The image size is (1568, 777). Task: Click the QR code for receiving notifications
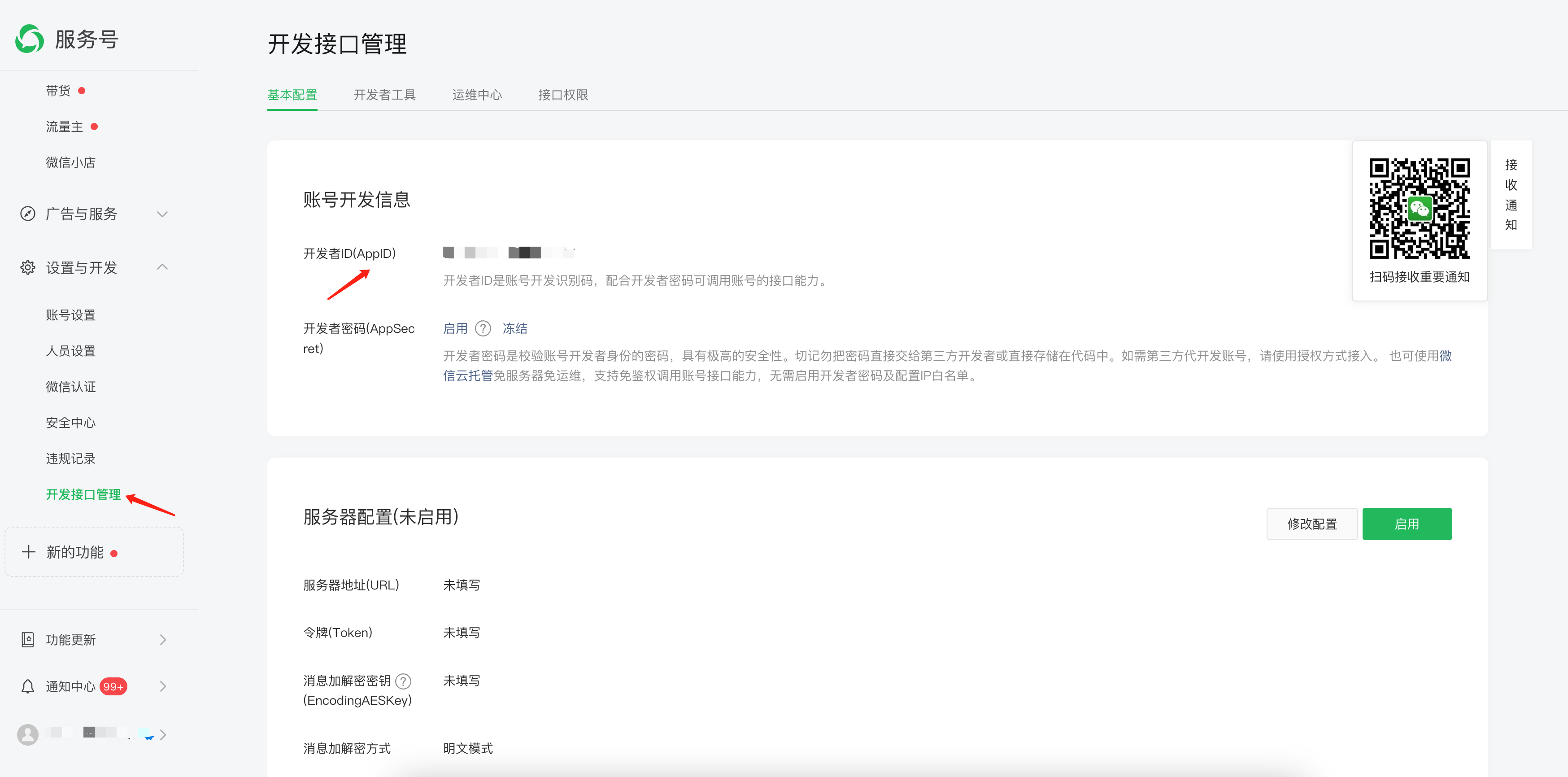point(1419,209)
